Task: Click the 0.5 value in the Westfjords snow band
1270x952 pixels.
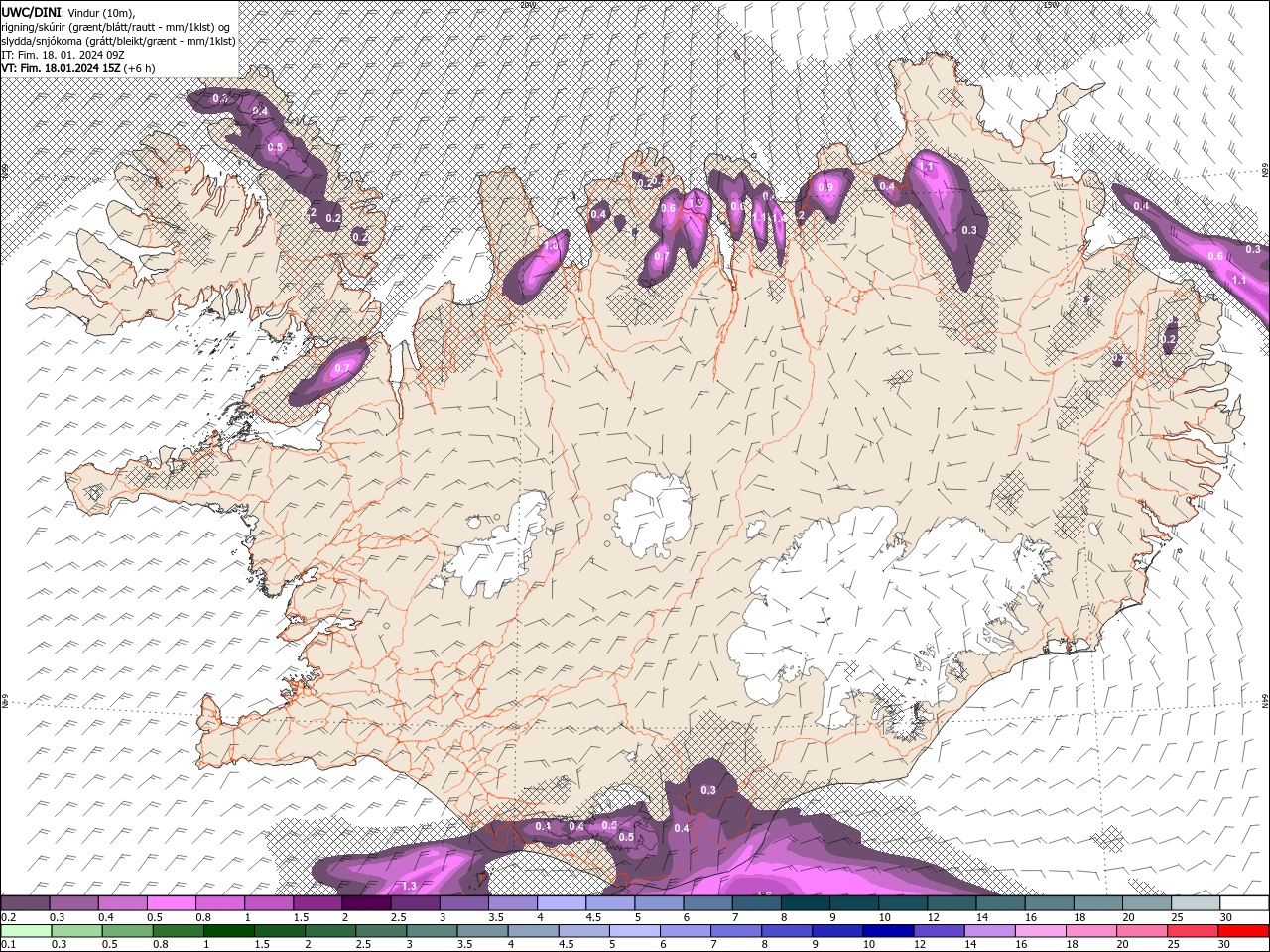Action: [x=276, y=147]
